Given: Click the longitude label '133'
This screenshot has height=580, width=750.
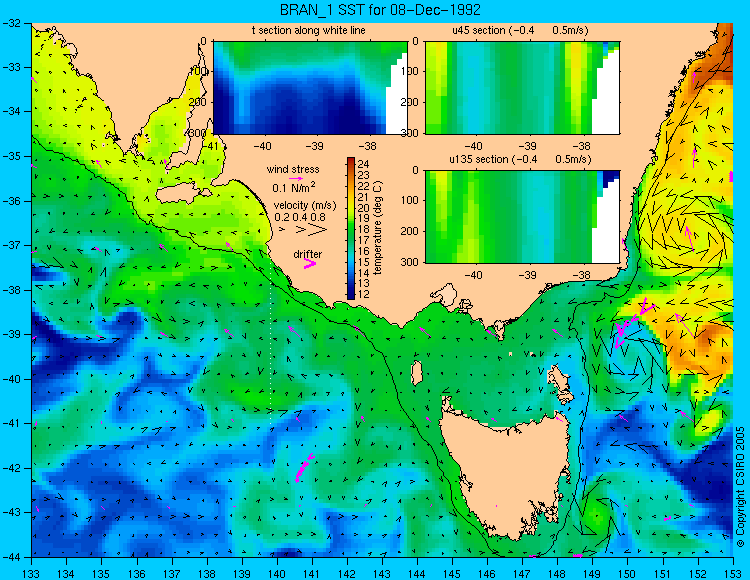Looking at the screenshot, I should 32,573.
